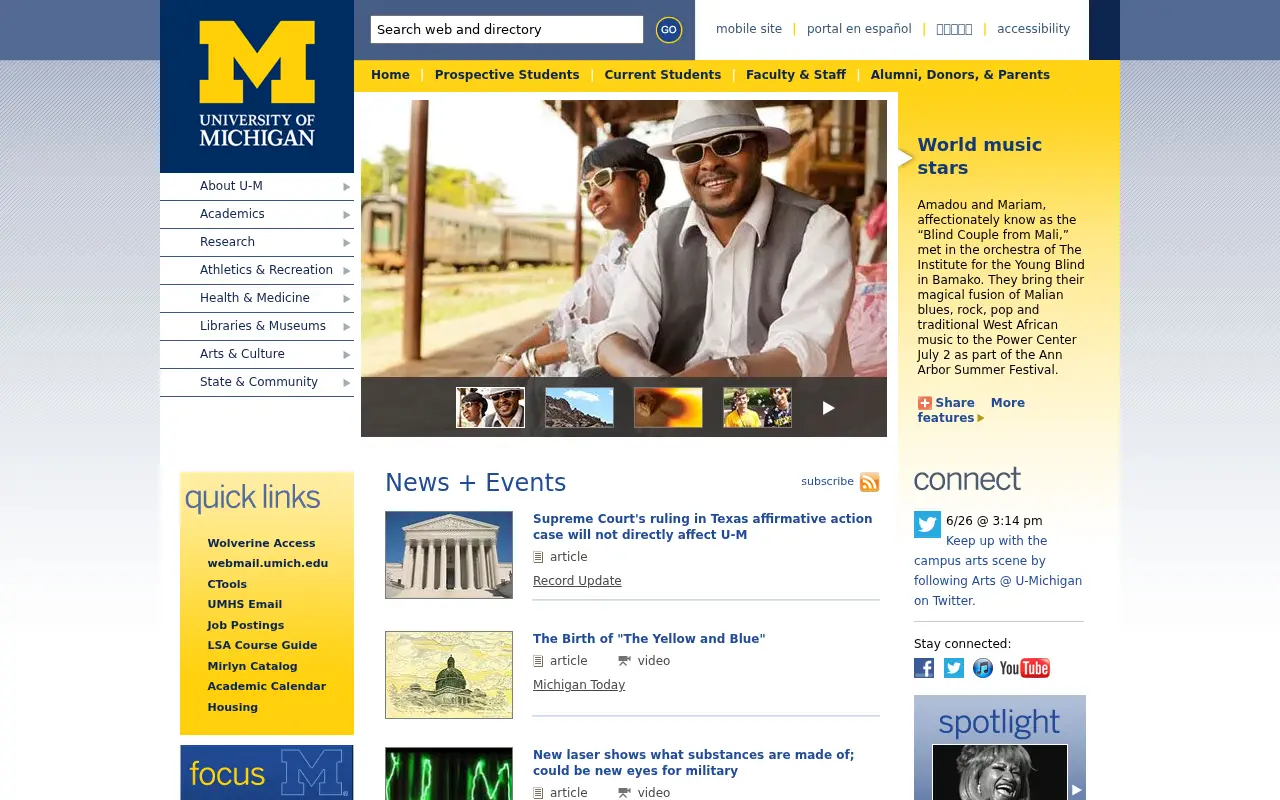Play the feature slideshow

828,408
